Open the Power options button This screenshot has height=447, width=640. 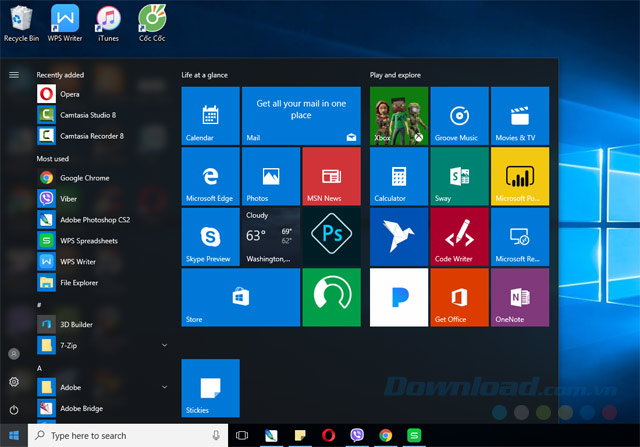14,410
